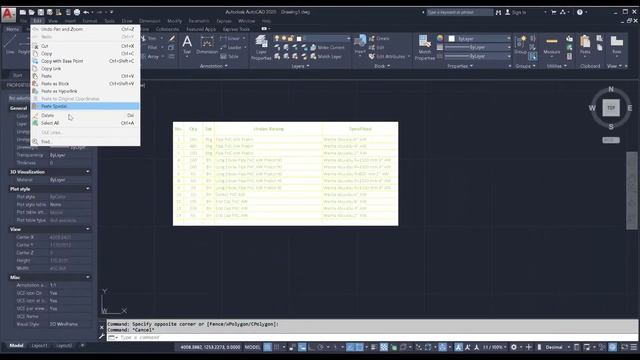Open the Decimal units dropdown in status bar
The width and height of the screenshot is (640, 360).
(x=557, y=347)
